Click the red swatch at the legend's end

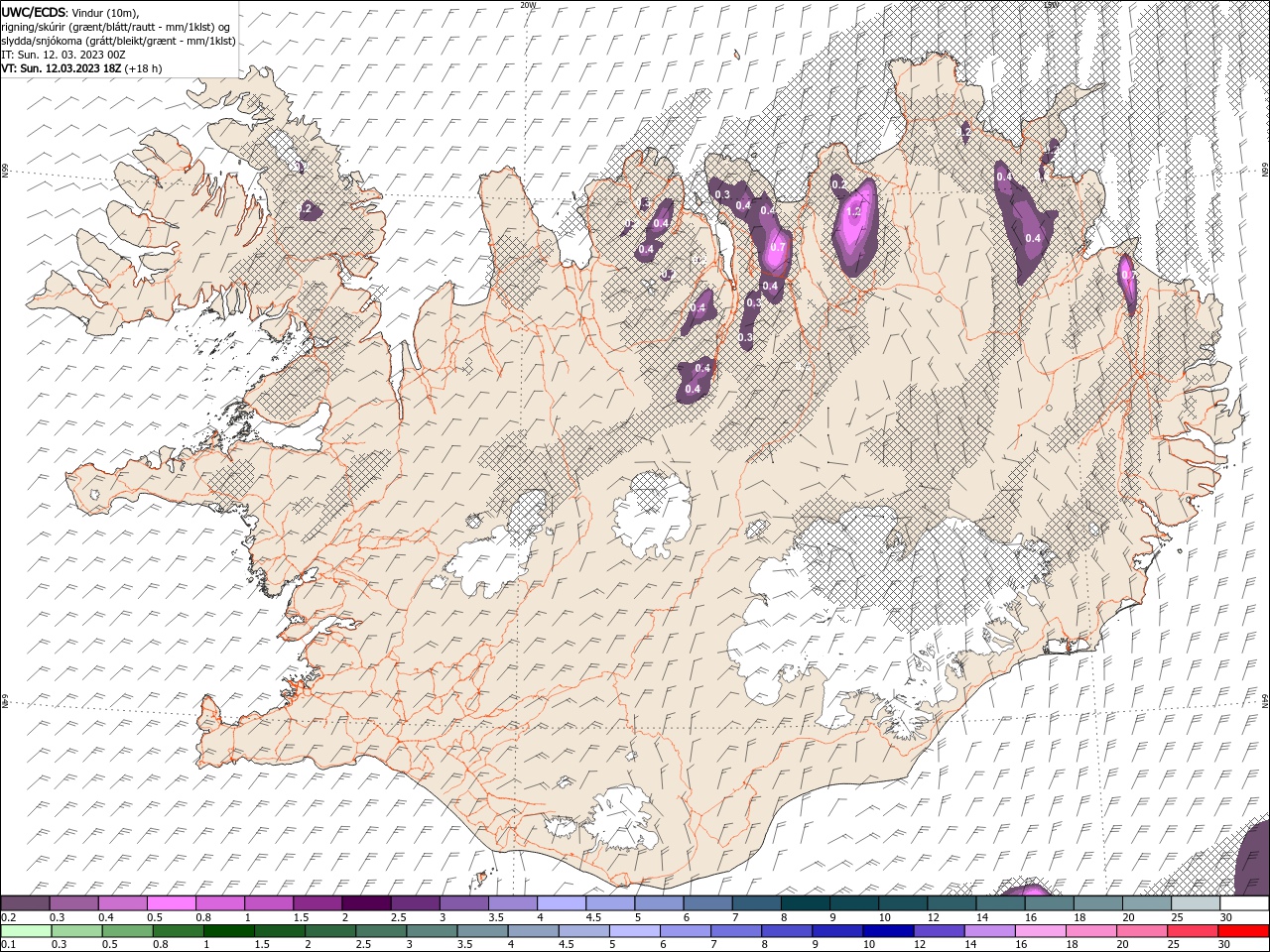(1243, 931)
